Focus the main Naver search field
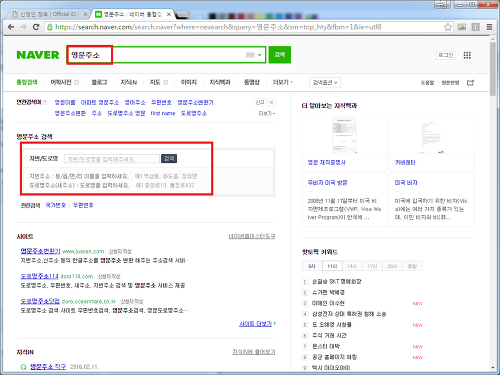The height and width of the screenshot is (375, 500). click(166, 55)
